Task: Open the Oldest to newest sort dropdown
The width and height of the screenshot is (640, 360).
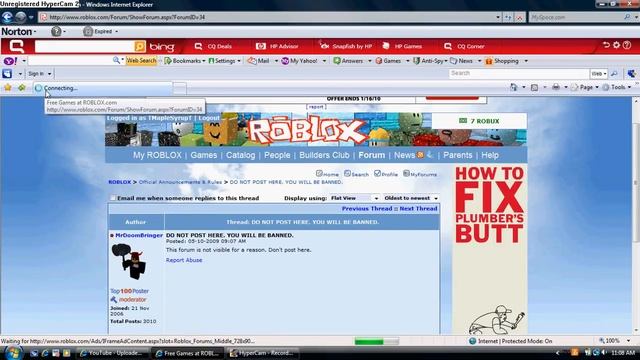Action: coord(411,198)
